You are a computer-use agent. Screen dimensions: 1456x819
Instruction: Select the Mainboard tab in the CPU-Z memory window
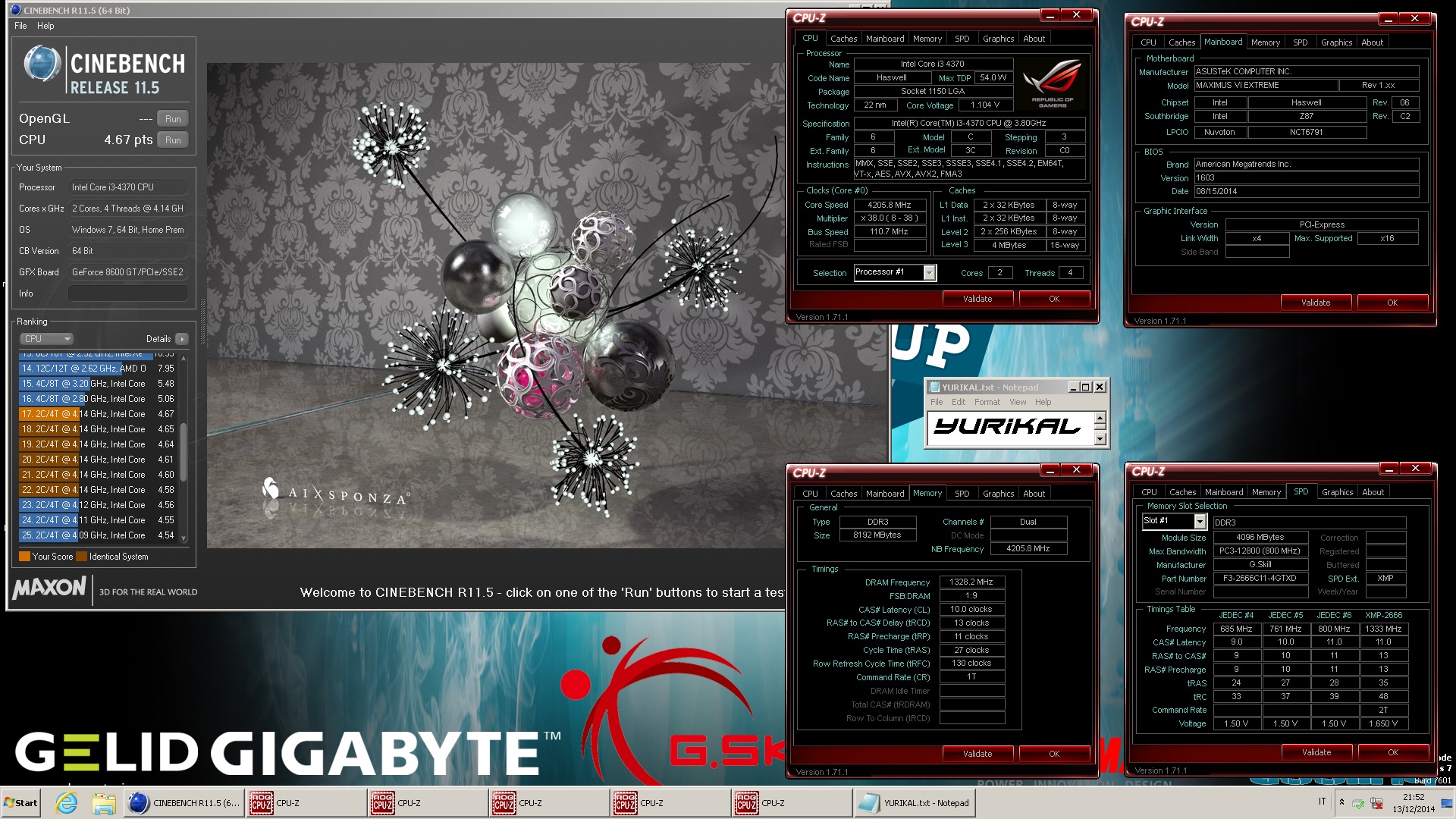click(x=885, y=494)
